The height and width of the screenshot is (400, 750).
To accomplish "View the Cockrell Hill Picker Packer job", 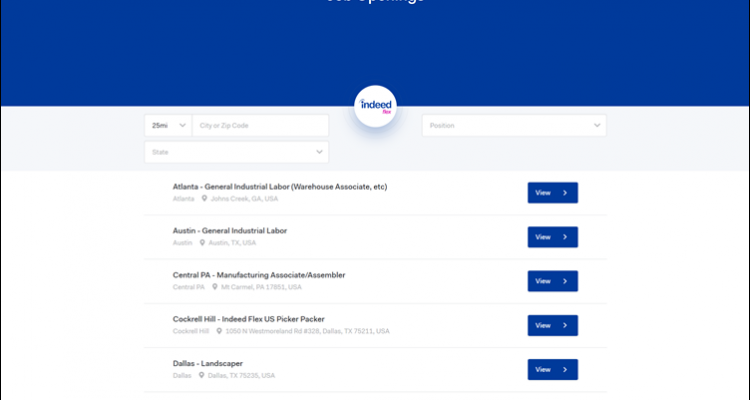I will [x=552, y=325].
